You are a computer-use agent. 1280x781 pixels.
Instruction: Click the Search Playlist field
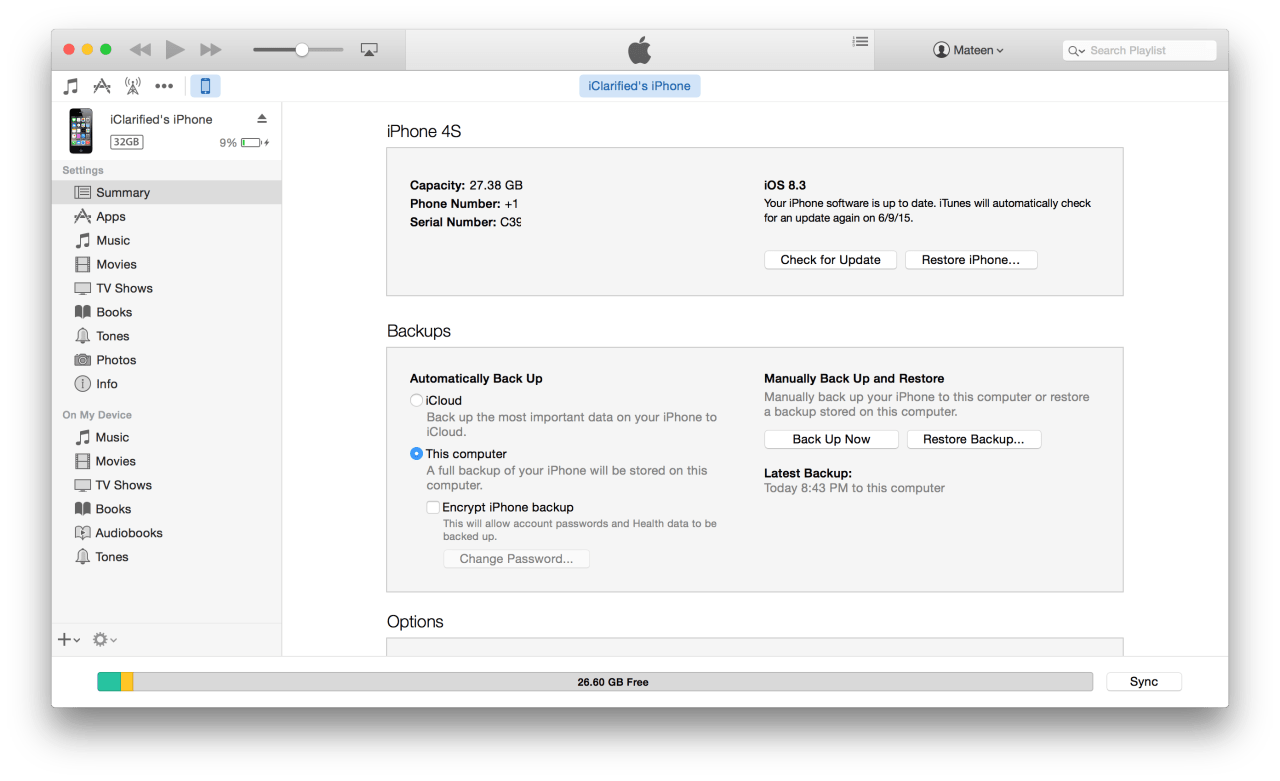(1140, 50)
